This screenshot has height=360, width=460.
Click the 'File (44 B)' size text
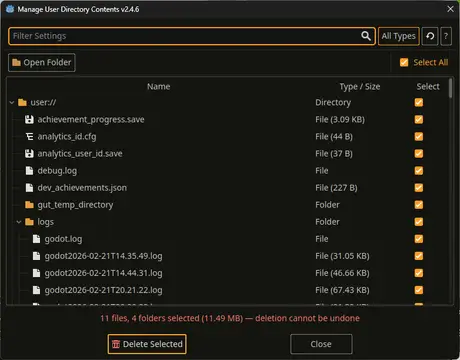tap(334, 137)
